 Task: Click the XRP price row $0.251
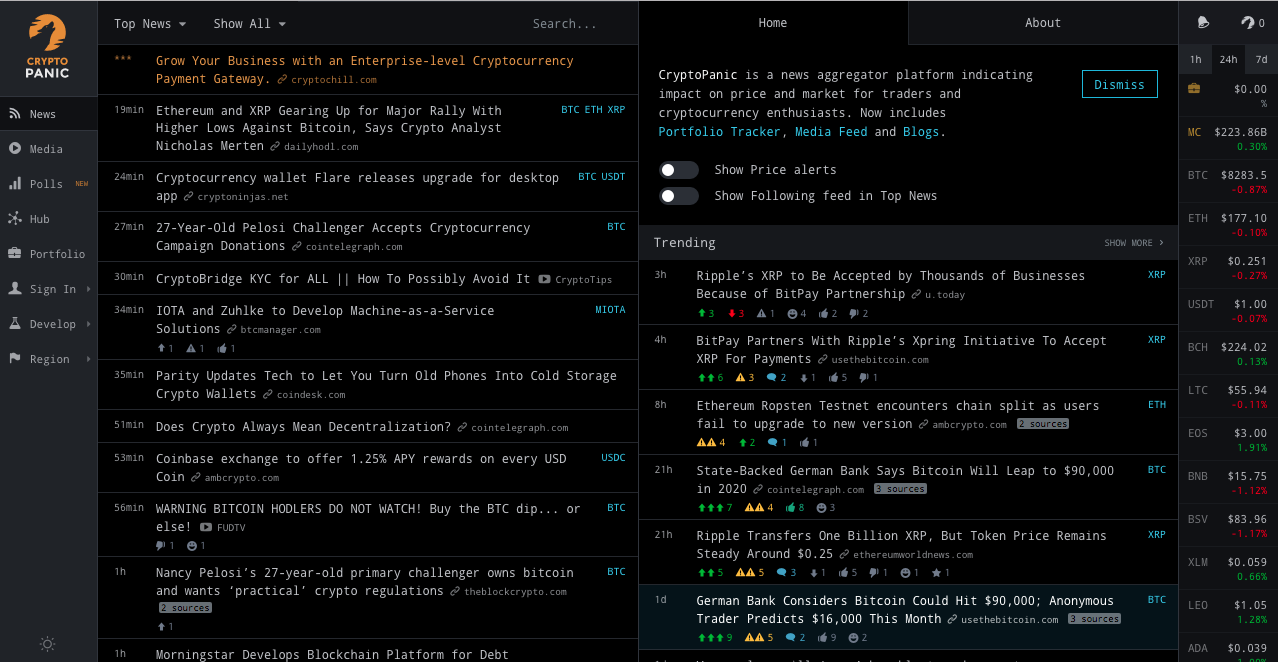(1228, 267)
